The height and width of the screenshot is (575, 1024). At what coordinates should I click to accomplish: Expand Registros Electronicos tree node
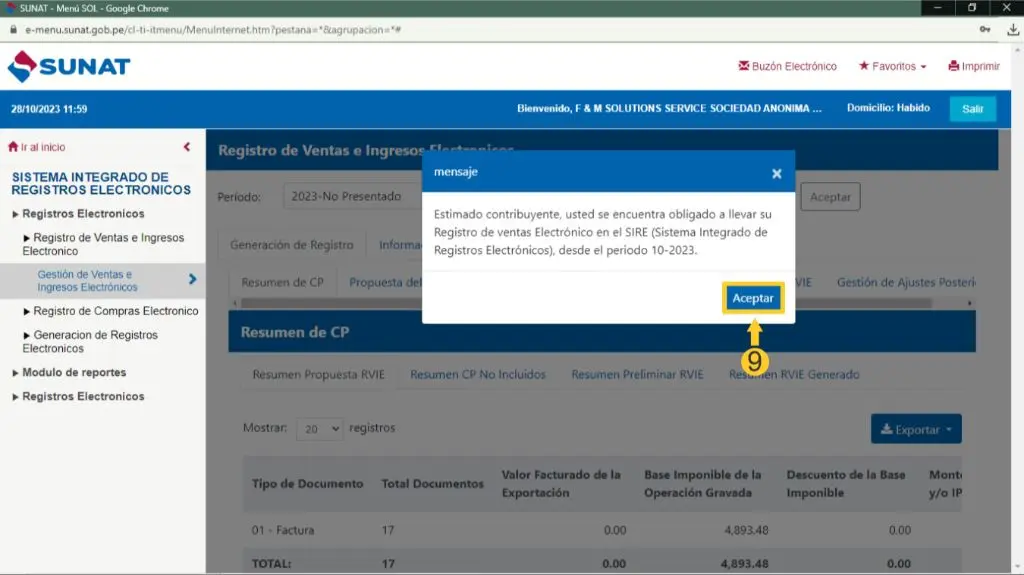pyautogui.click(x=83, y=214)
